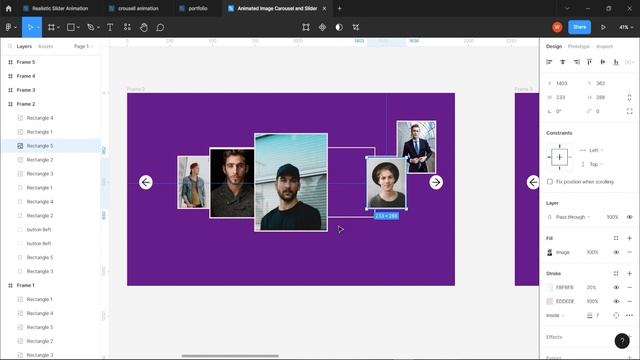Align selection to the bottom
The height and width of the screenshot is (360, 640).
pos(616,62)
